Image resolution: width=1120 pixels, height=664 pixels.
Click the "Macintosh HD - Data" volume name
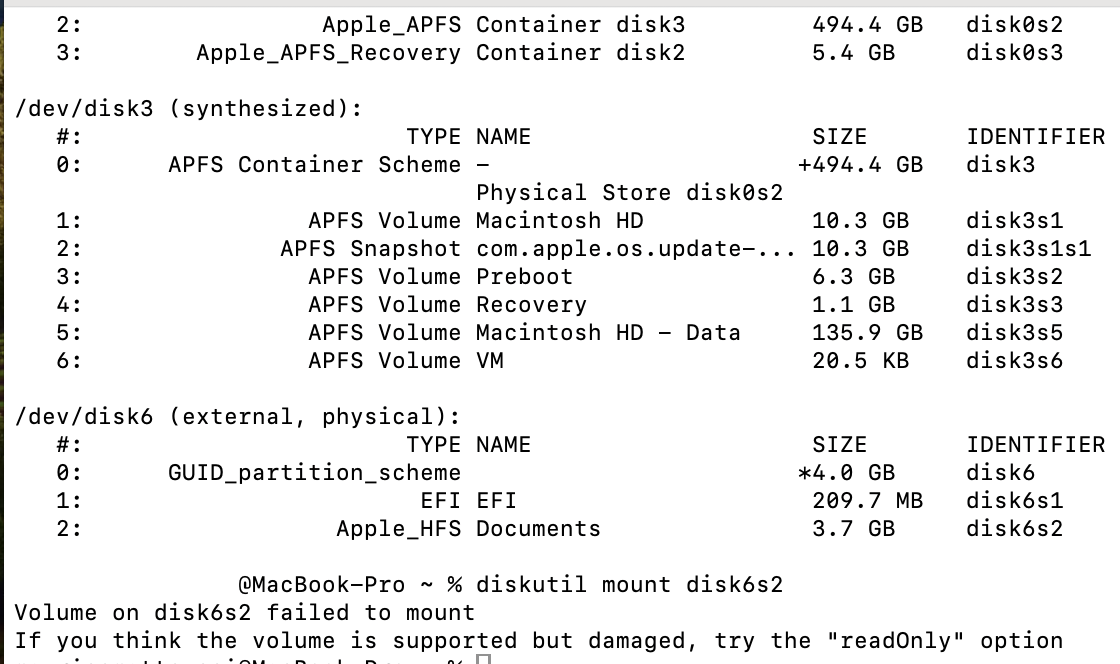pyautogui.click(x=608, y=333)
